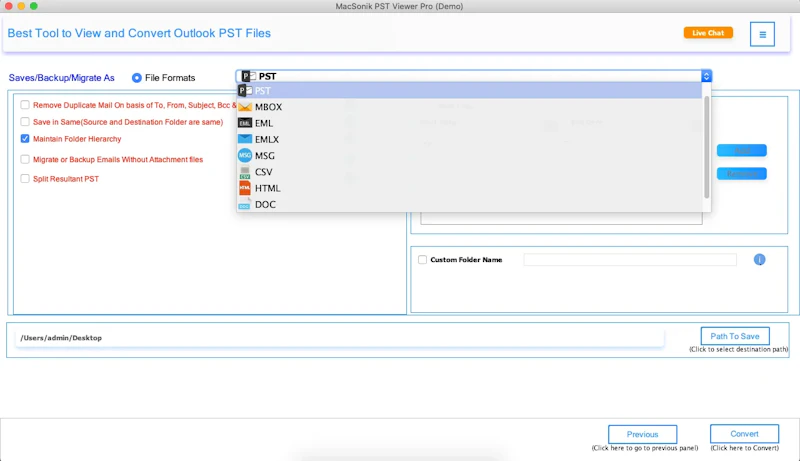Click the Path To Save button
This screenshot has height=461, width=800.
tap(735, 336)
